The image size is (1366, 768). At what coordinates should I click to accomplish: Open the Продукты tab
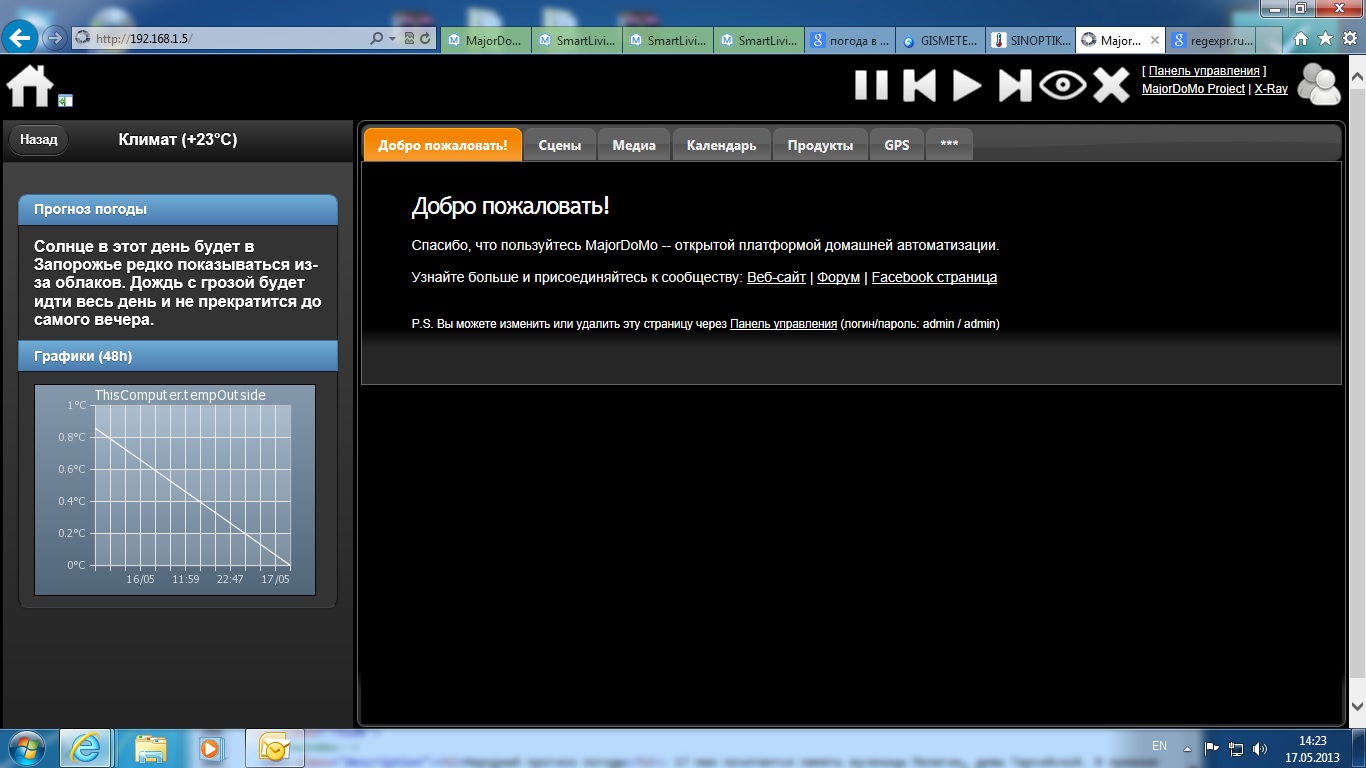(820, 145)
